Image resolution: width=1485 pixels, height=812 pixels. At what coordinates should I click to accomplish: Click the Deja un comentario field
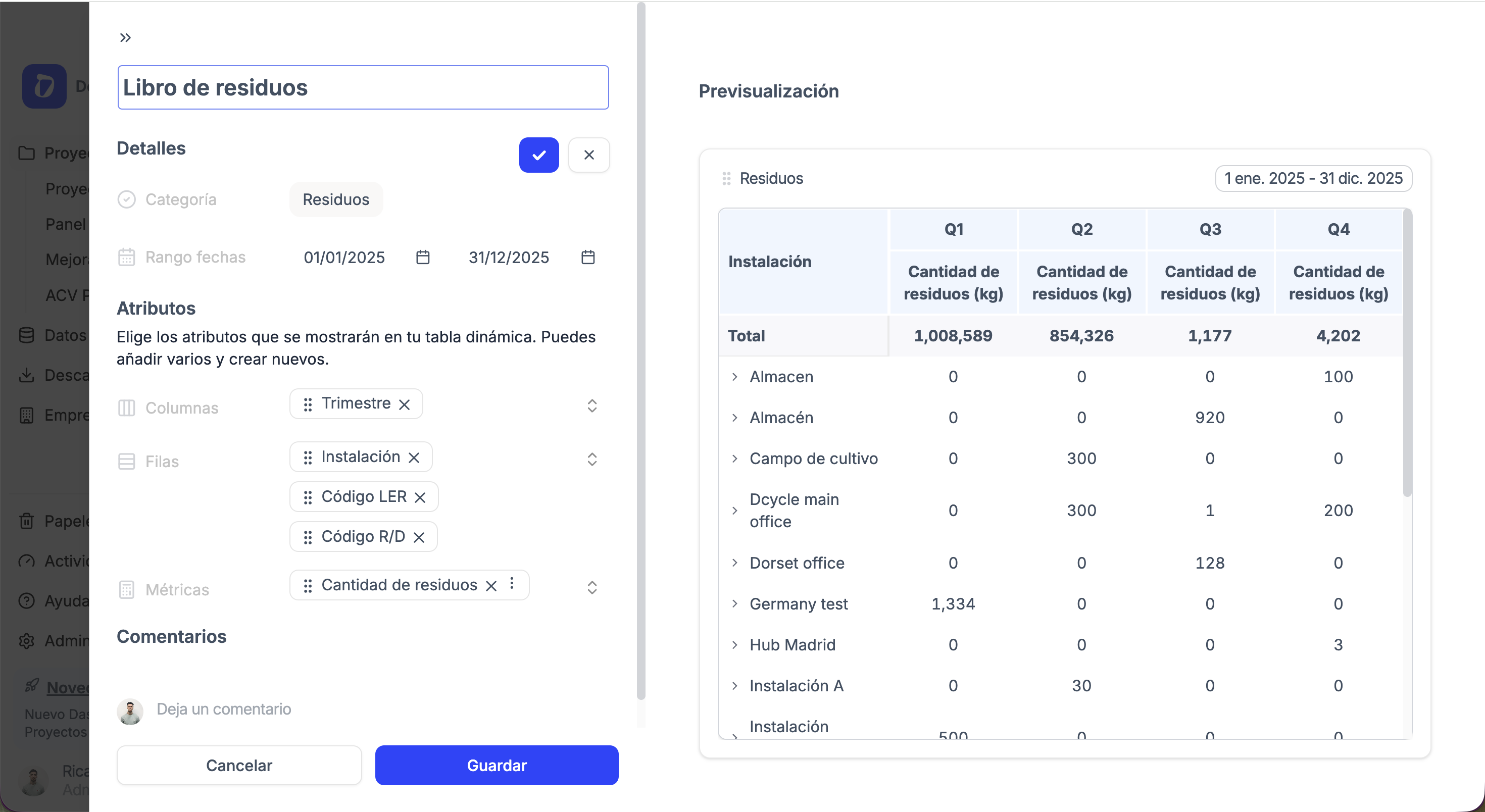pyautogui.click(x=224, y=709)
